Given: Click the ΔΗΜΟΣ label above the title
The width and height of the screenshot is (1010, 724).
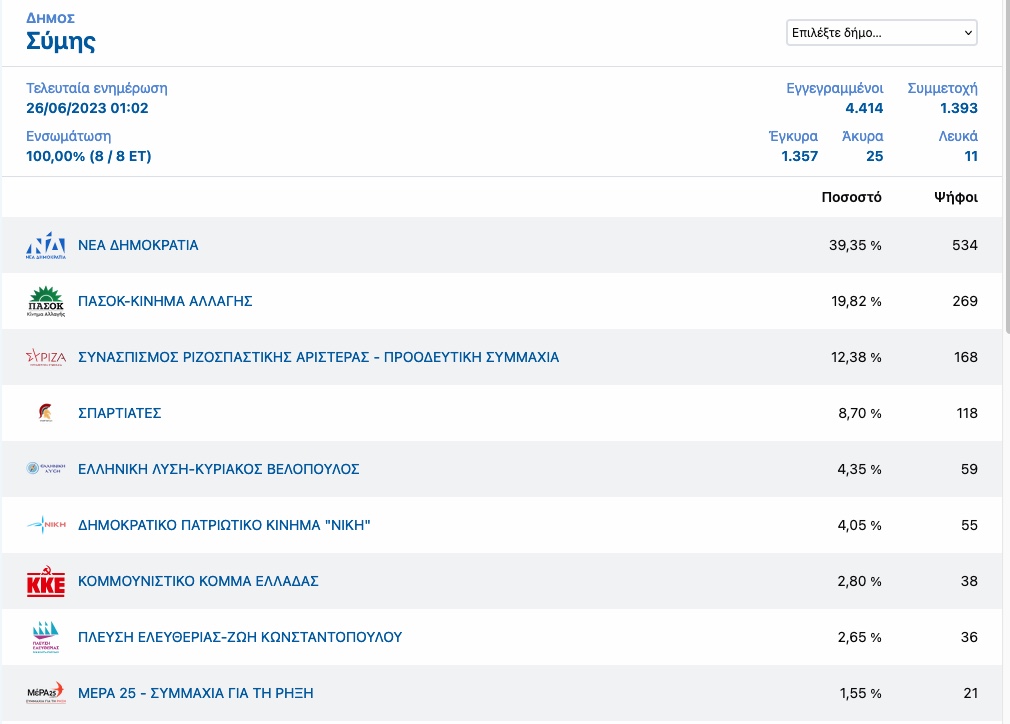Looking at the screenshot, I should click(50, 18).
